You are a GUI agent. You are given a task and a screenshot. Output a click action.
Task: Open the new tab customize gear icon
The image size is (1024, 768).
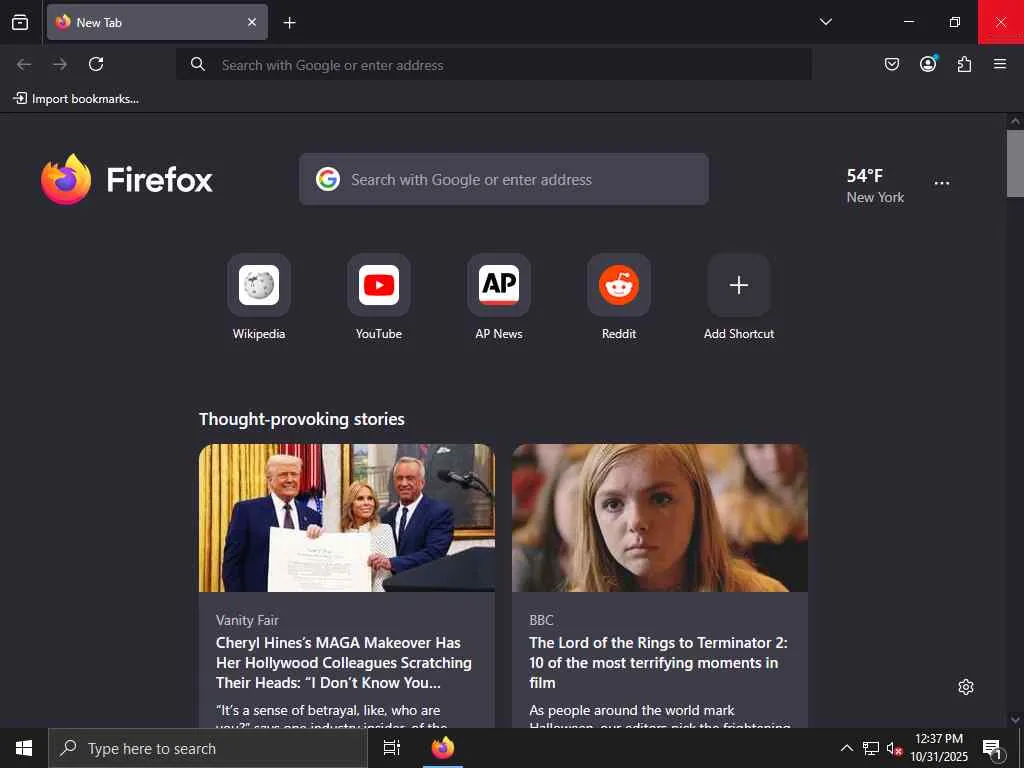click(x=966, y=687)
